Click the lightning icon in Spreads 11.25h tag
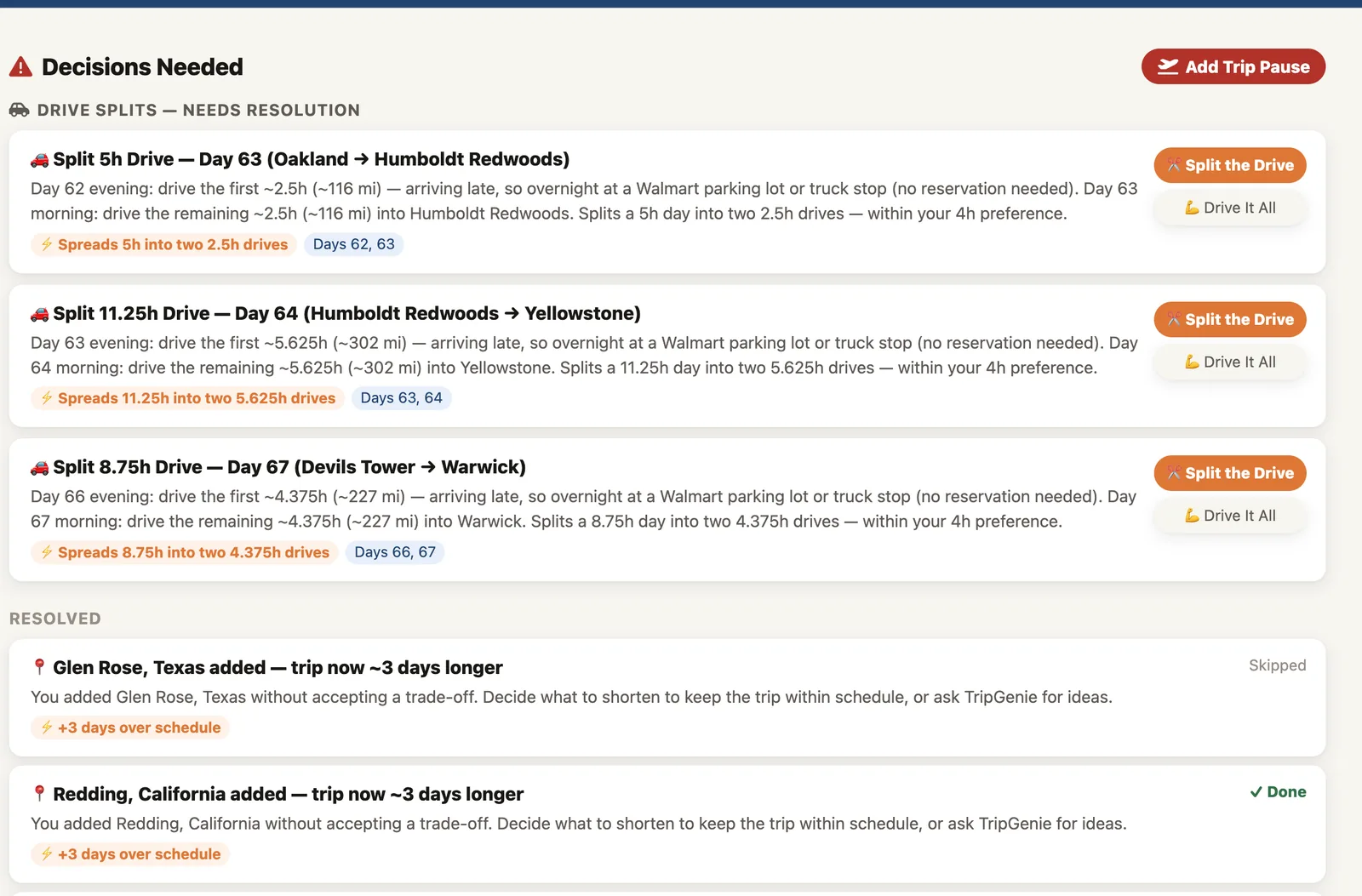This screenshot has width=1362, height=896. tap(47, 398)
